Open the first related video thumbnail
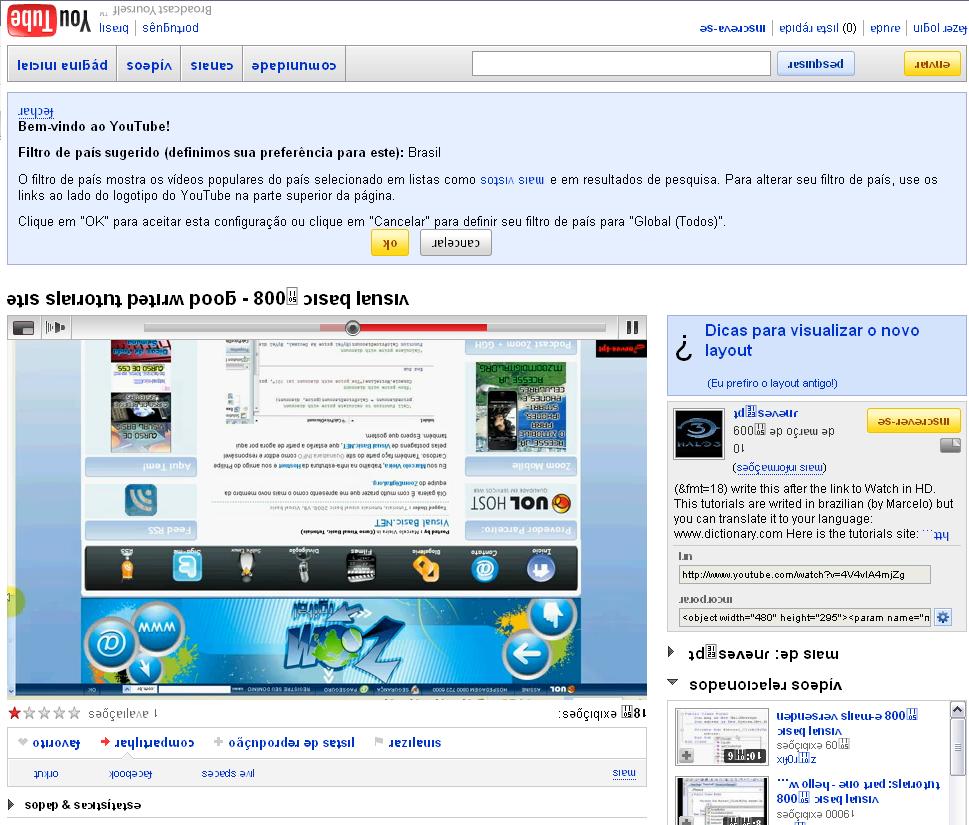 point(721,737)
